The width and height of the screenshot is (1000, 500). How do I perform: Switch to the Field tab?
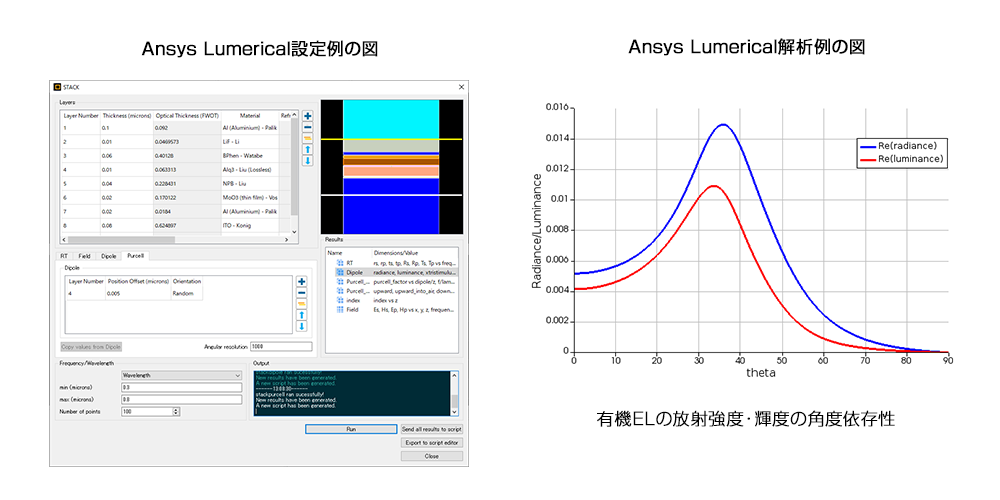click(x=84, y=256)
